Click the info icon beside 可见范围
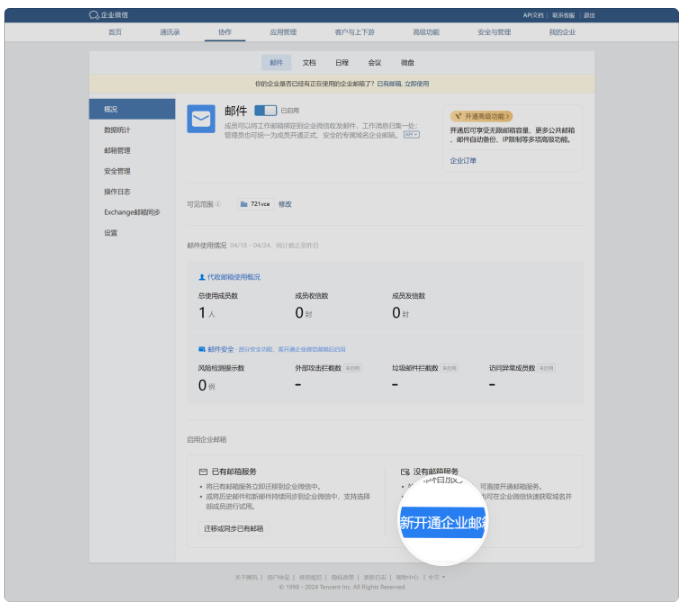The width and height of the screenshot is (686, 615). pos(218,204)
